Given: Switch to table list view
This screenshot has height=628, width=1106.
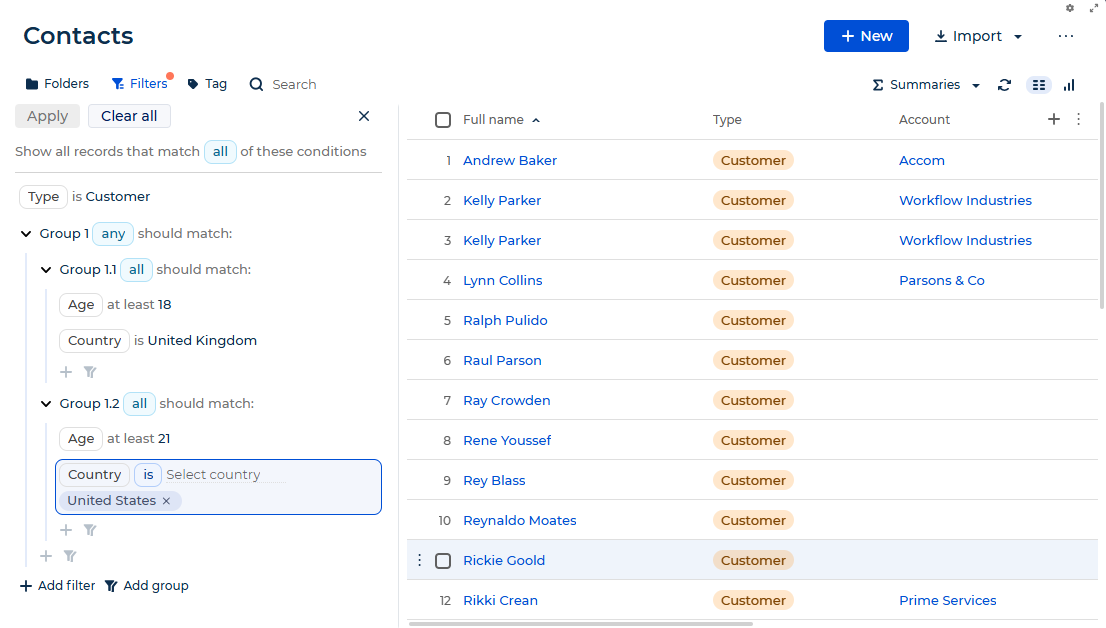Looking at the screenshot, I should (x=1039, y=85).
